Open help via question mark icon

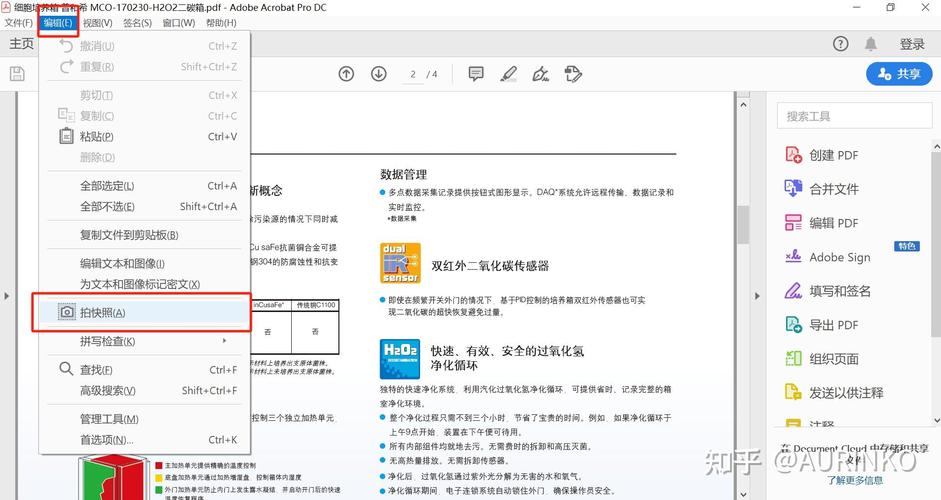pyautogui.click(x=841, y=44)
